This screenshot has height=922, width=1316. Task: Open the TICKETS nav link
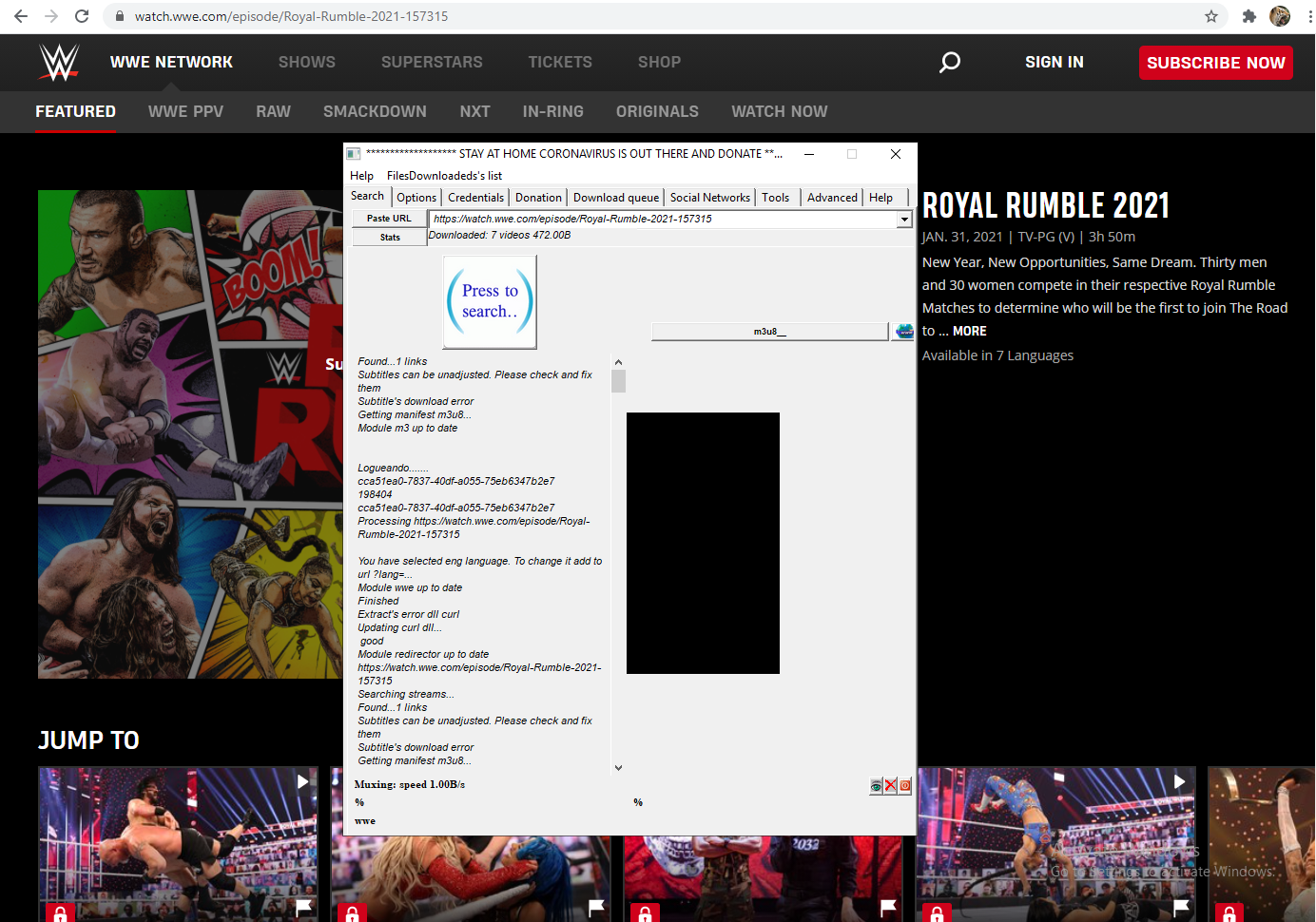560,62
